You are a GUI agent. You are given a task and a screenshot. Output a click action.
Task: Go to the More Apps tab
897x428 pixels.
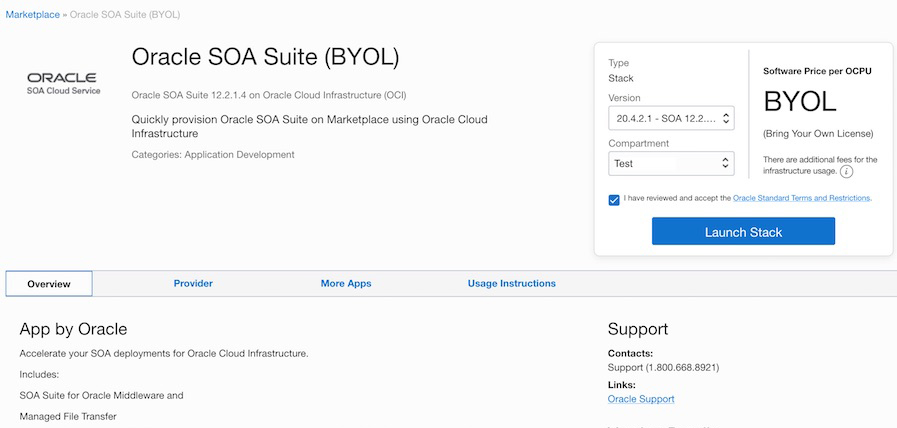click(x=346, y=284)
